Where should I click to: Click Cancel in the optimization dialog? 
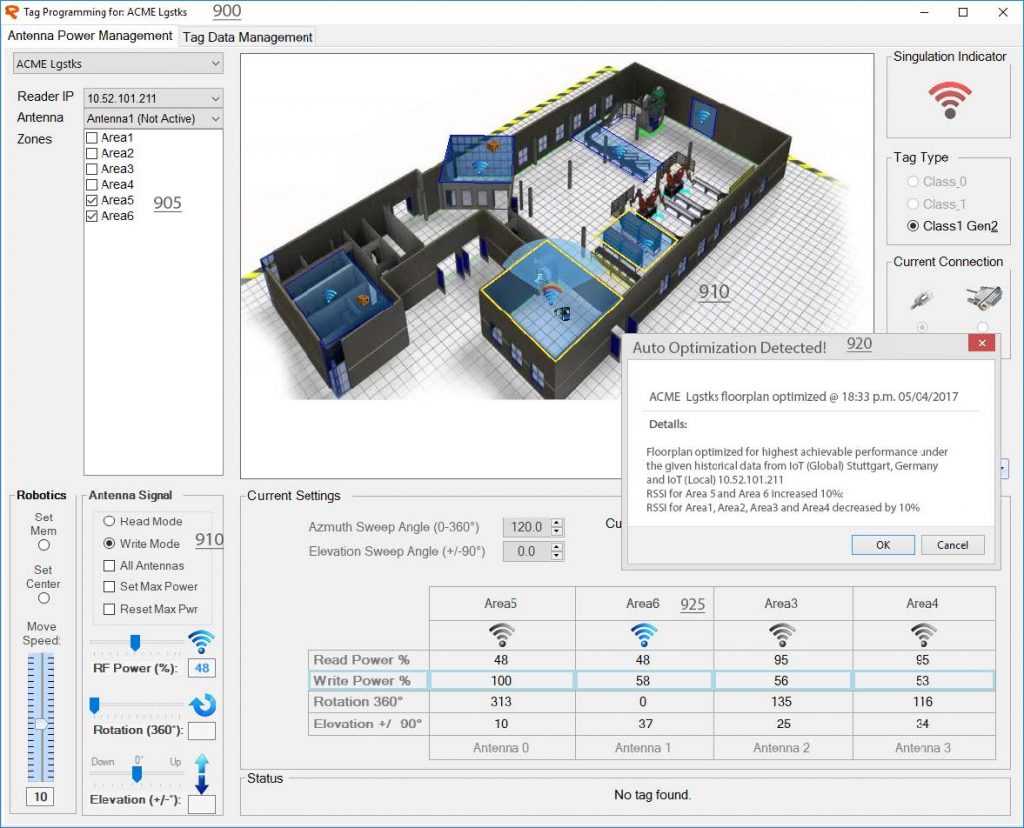tap(951, 545)
